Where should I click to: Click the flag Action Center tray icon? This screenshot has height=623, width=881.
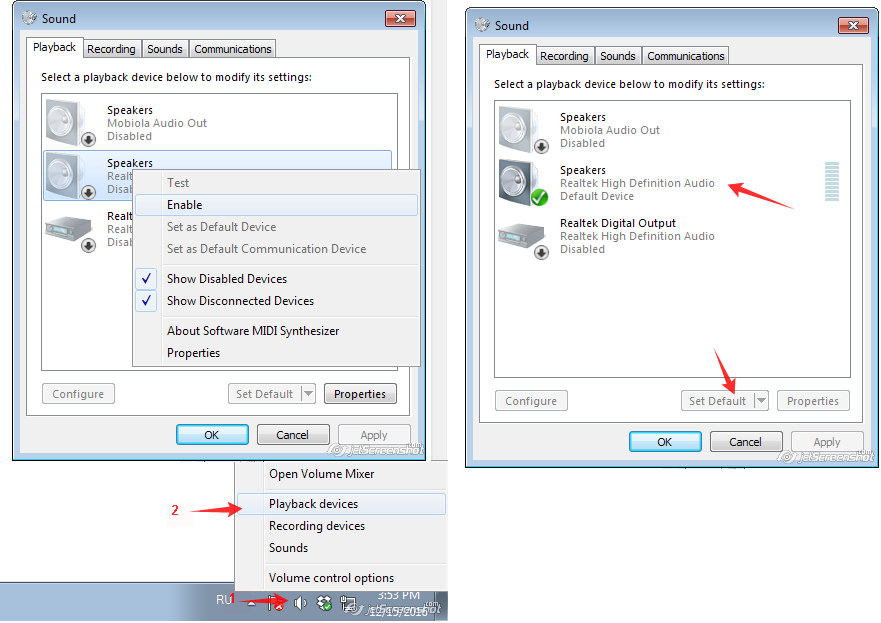[x=275, y=603]
